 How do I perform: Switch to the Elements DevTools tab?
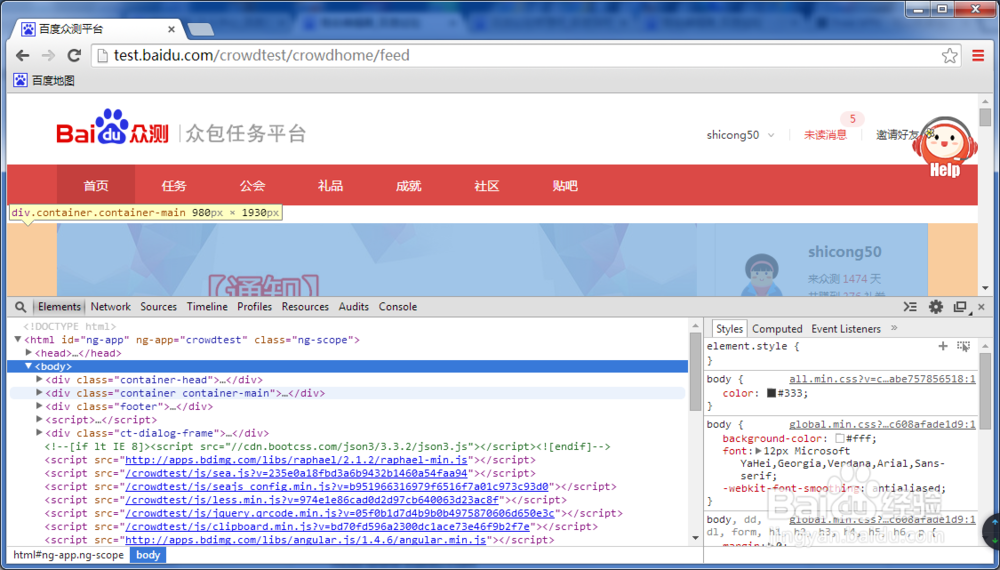(59, 307)
